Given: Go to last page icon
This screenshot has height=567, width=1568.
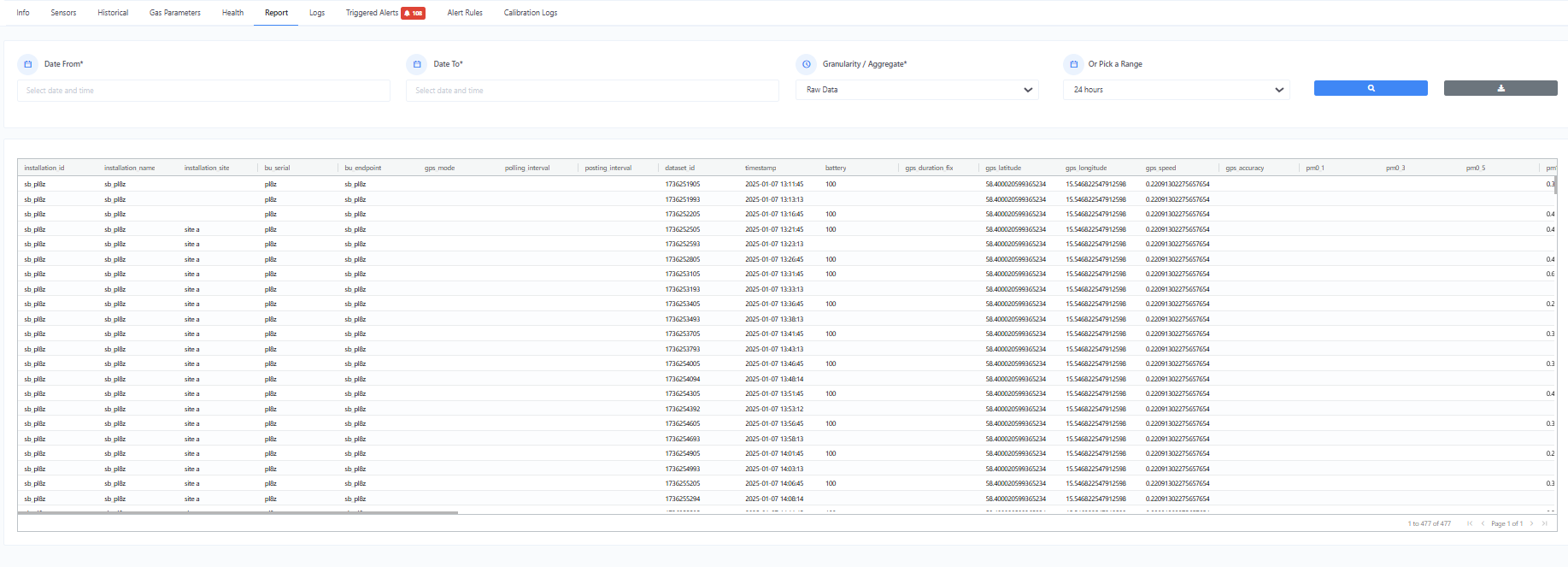Looking at the screenshot, I should pyautogui.click(x=1545, y=523).
